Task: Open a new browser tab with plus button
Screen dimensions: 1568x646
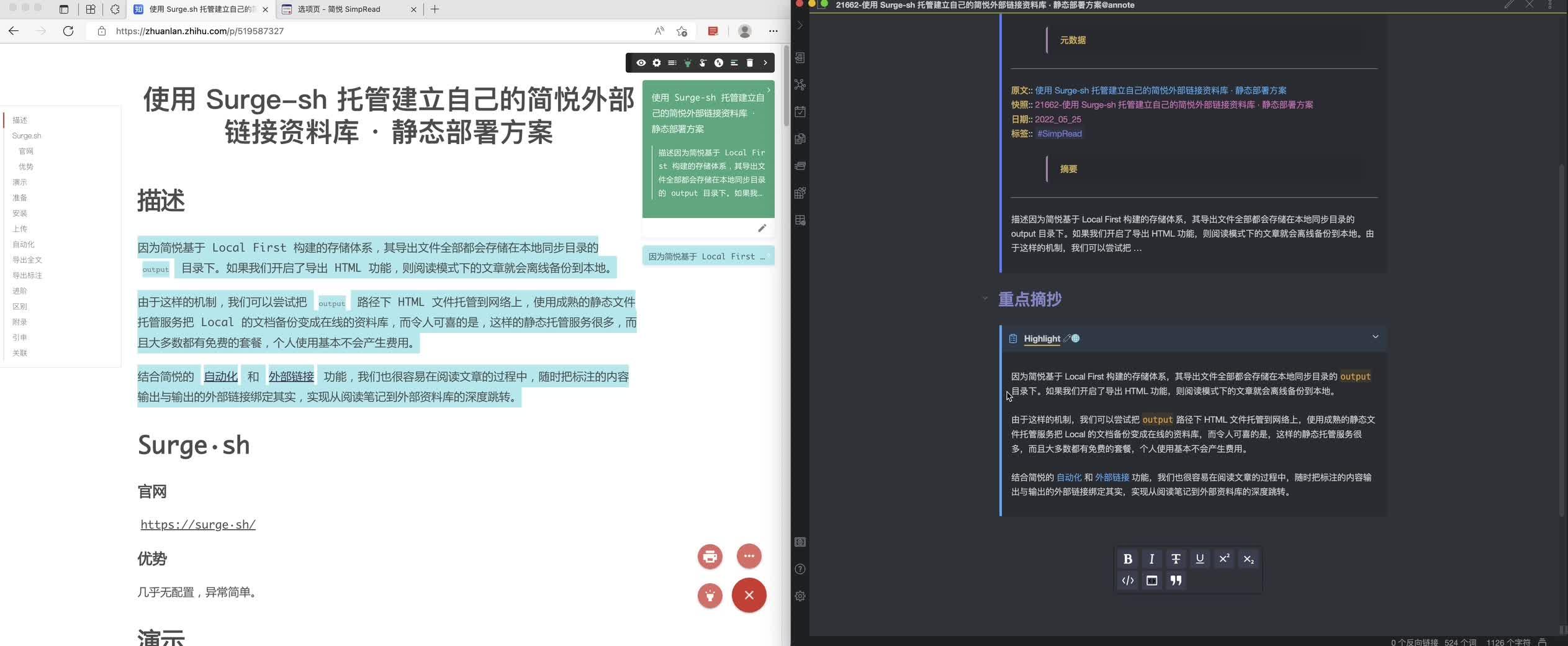Action: tap(435, 9)
